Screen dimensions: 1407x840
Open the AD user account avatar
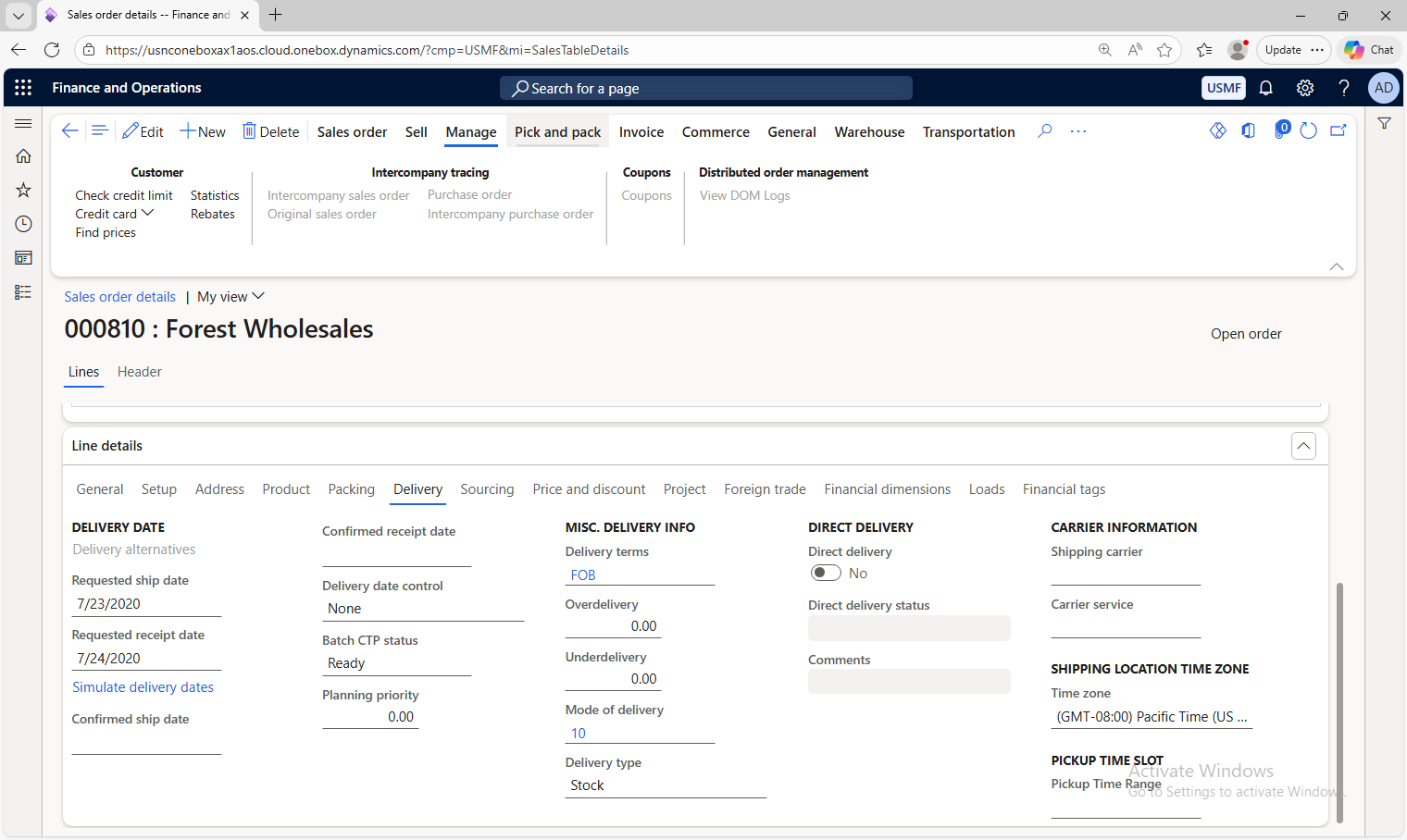click(x=1384, y=88)
